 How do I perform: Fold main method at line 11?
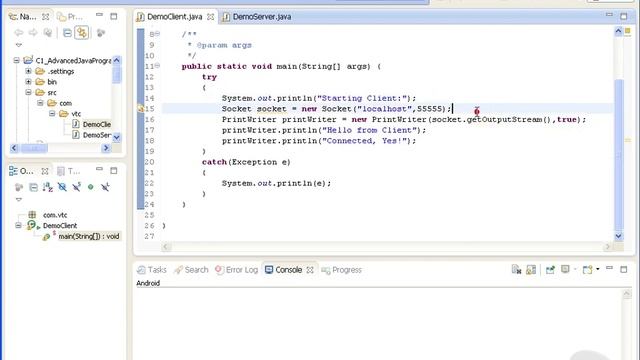click(157, 65)
